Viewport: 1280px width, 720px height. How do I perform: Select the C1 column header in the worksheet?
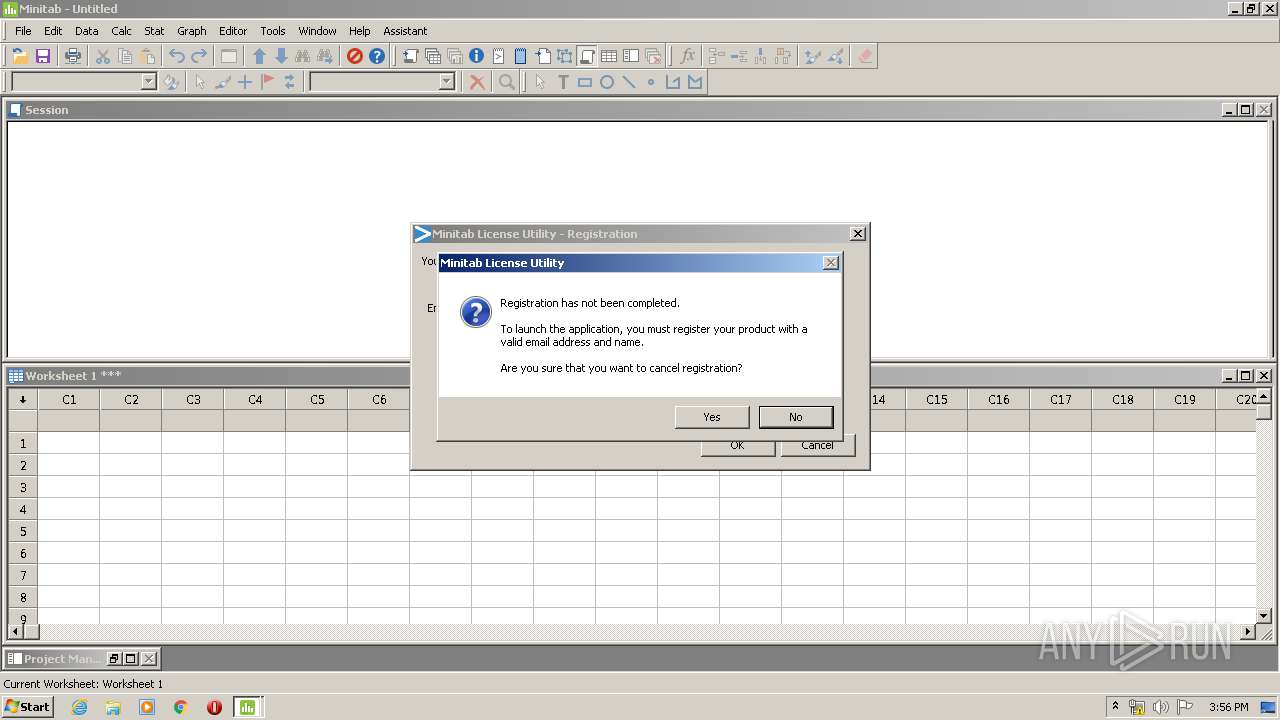tap(69, 399)
